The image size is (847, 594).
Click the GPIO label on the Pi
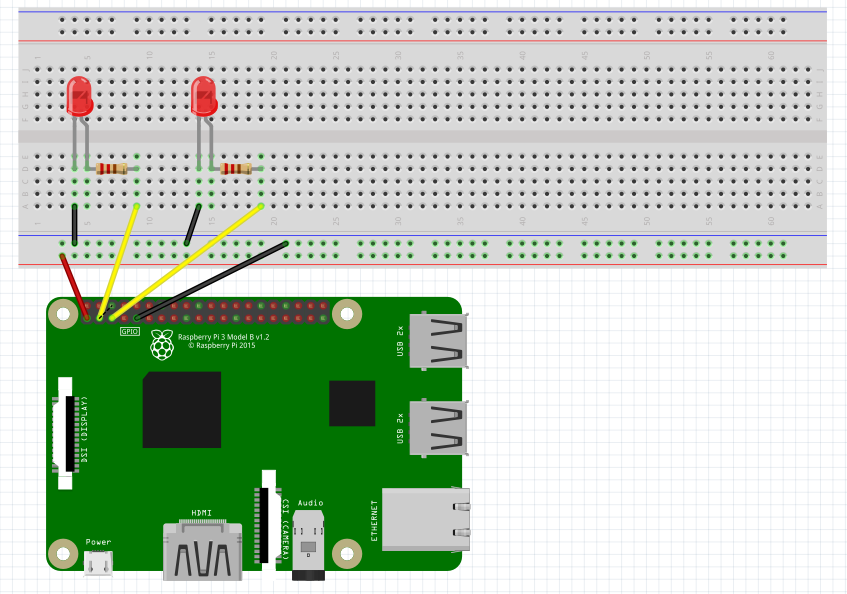[129, 330]
